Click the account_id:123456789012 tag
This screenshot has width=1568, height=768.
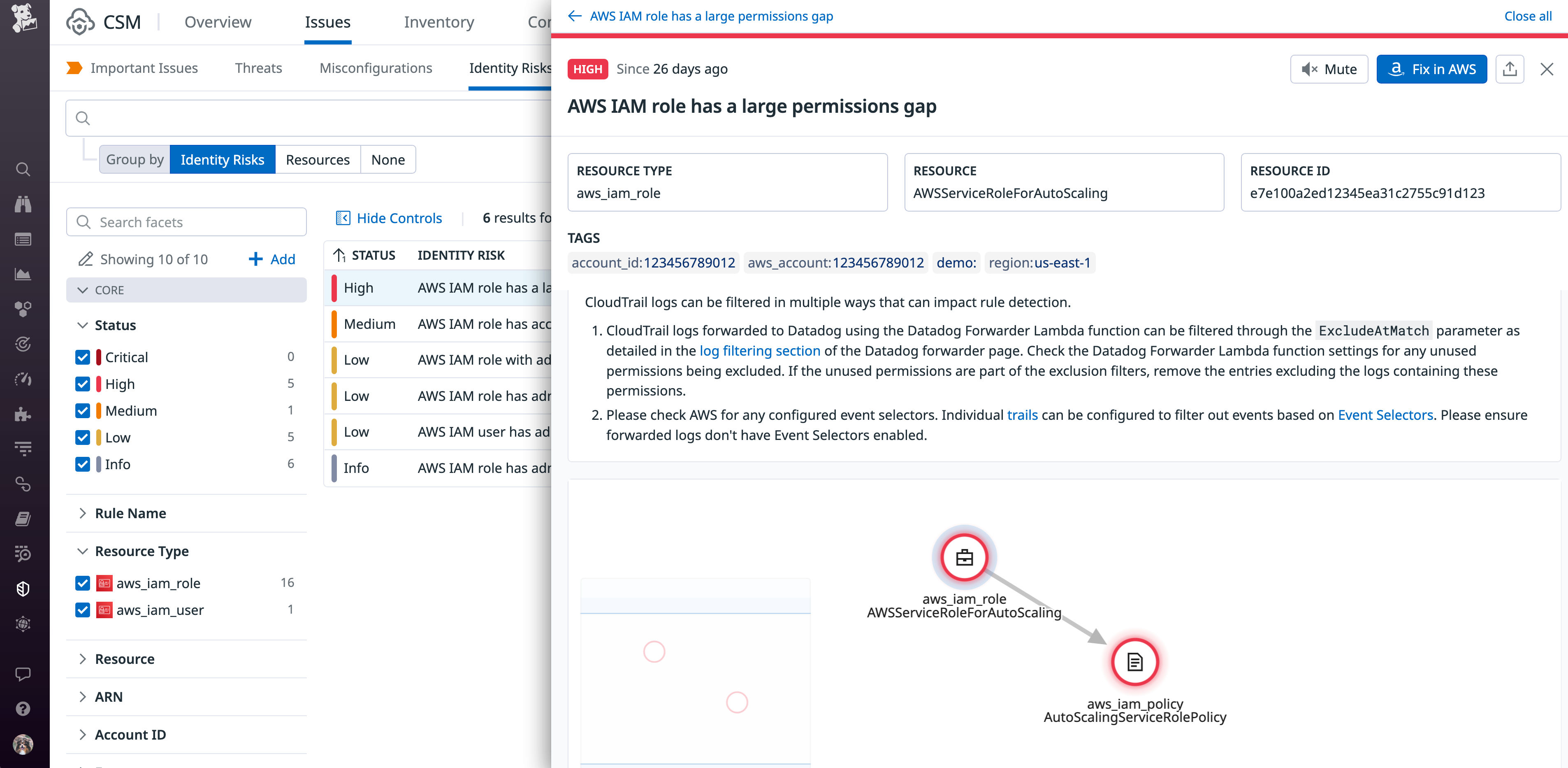coord(652,263)
